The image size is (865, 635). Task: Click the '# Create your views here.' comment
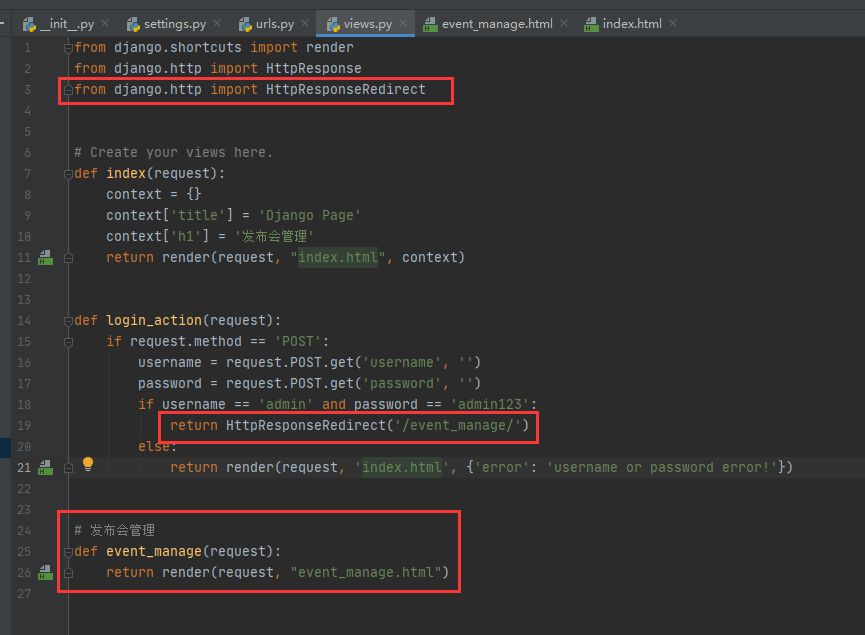(173, 152)
